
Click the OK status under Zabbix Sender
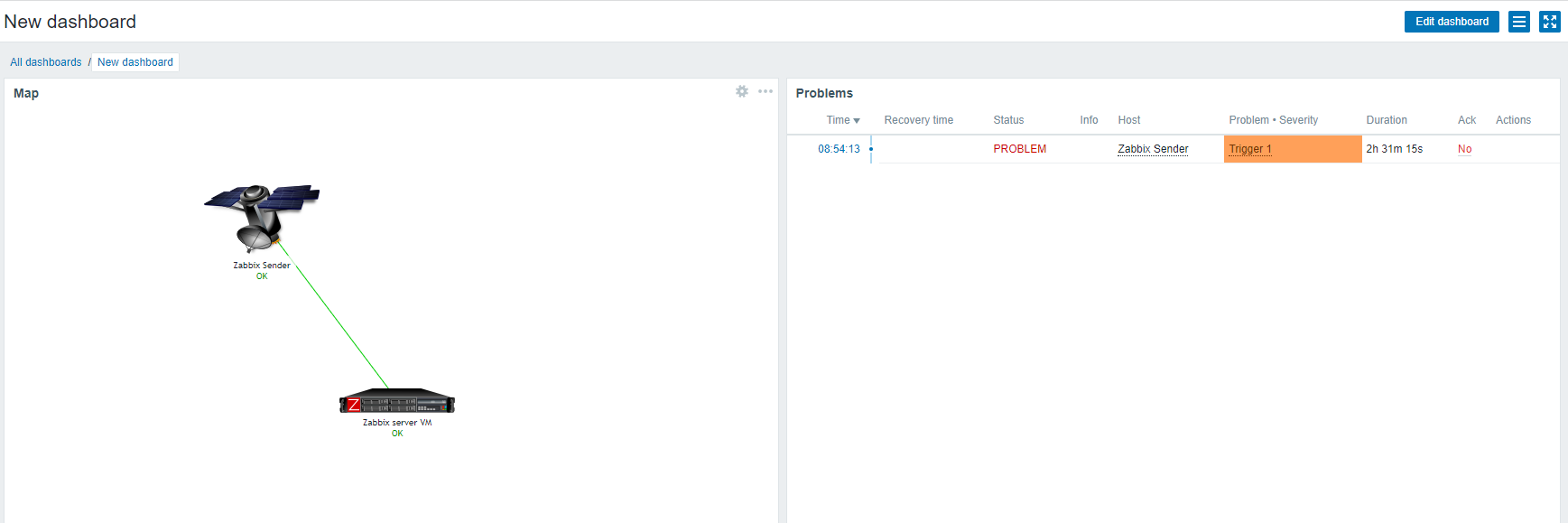262,276
